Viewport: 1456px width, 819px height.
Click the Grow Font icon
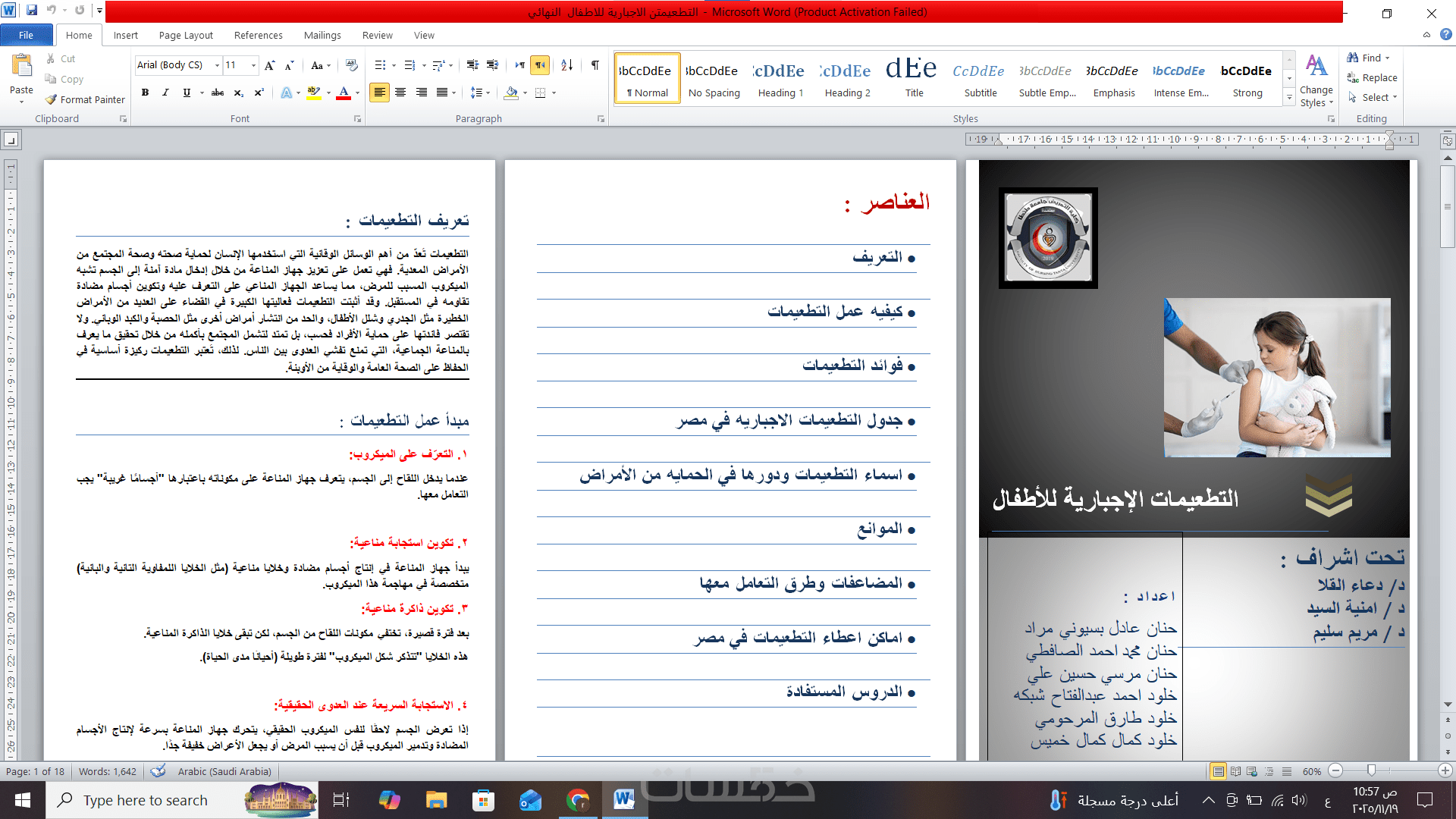point(269,65)
